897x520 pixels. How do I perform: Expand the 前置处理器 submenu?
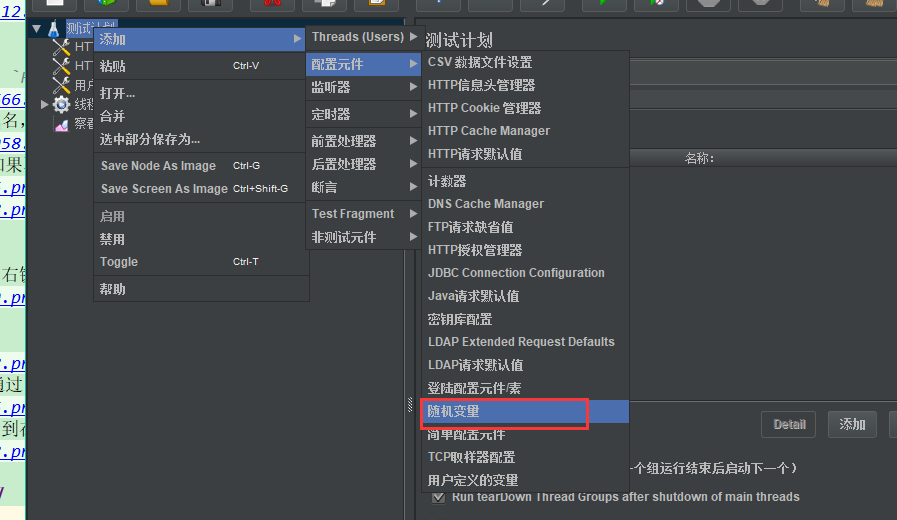click(x=364, y=141)
